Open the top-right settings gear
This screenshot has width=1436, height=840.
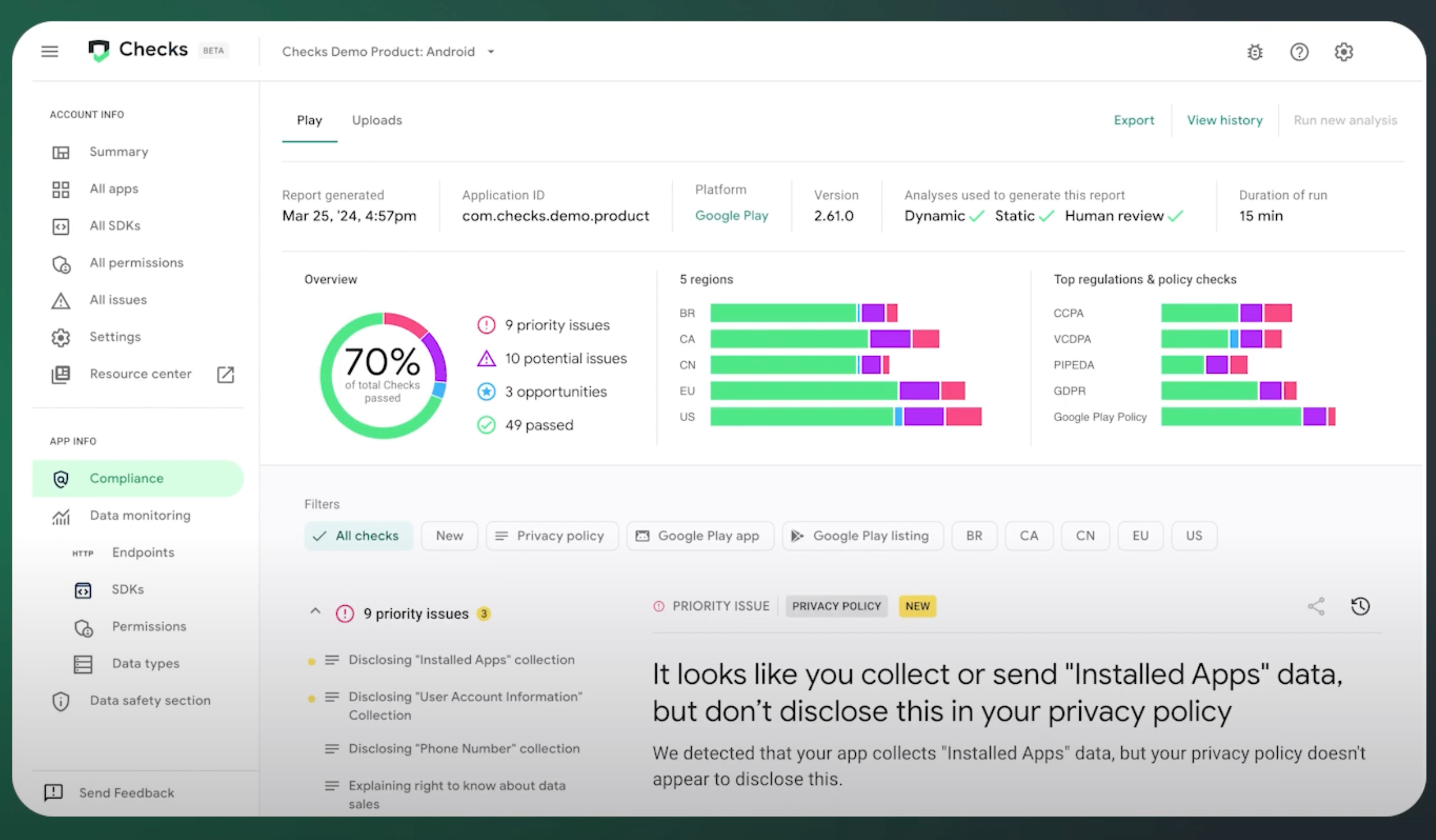tap(1343, 52)
